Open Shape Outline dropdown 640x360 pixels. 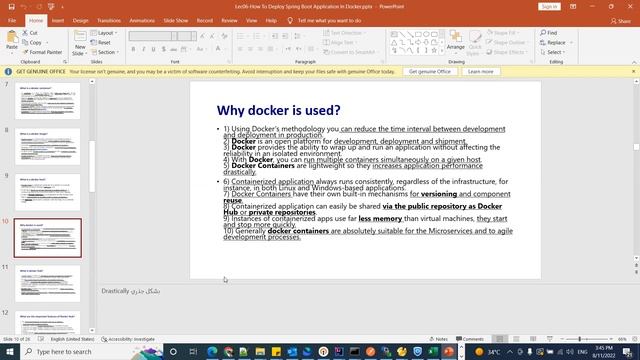click(506, 42)
